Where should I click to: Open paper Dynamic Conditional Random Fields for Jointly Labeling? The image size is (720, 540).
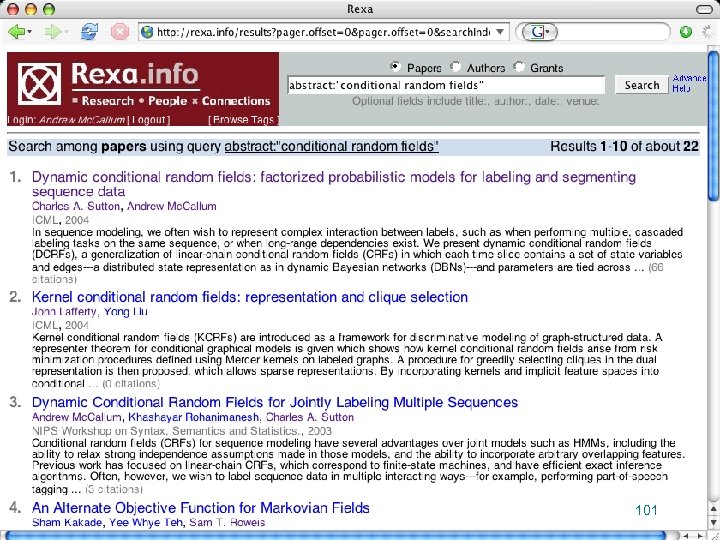[x=275, y=402]
